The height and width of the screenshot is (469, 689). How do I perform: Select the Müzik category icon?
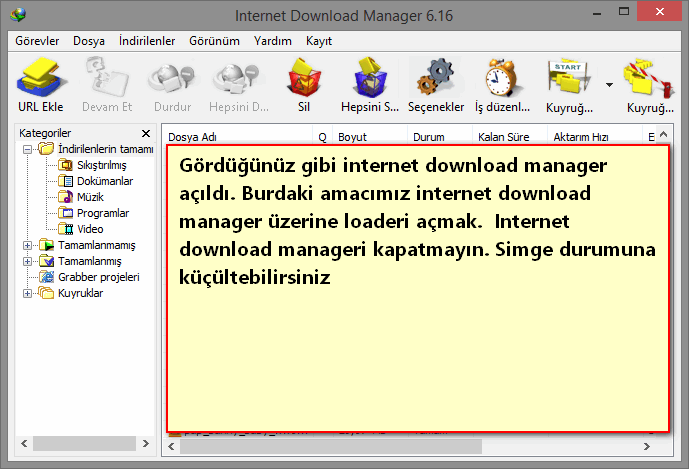coord(65,196)
